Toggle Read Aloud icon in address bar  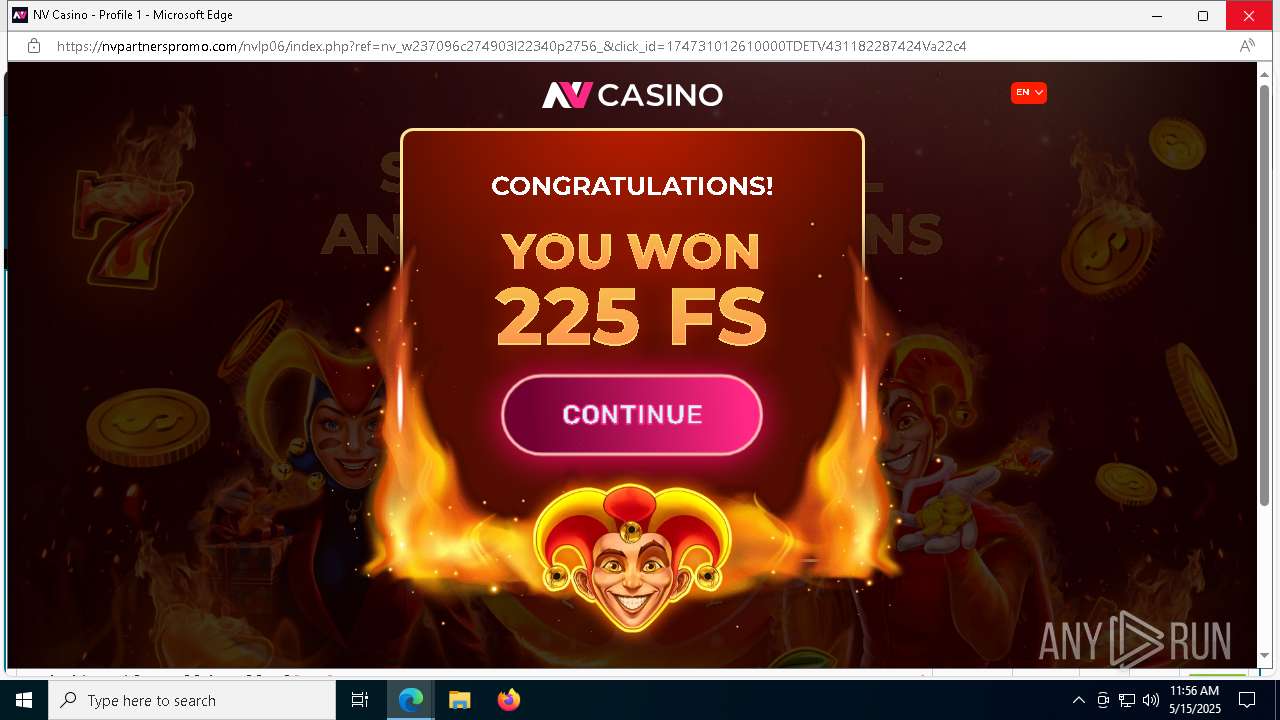1247,46
